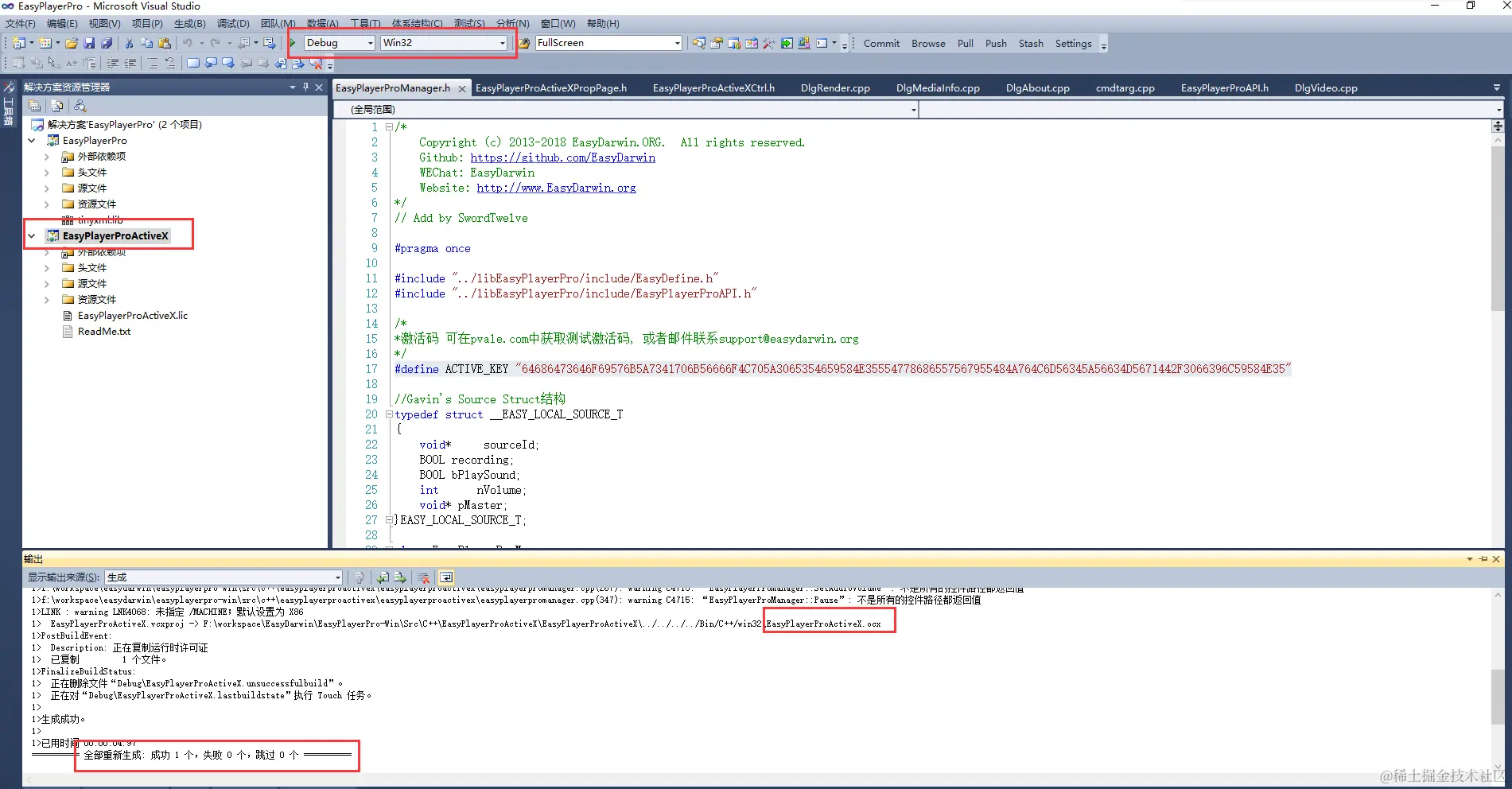Cut selection with the scissors icon

coord(129,43)
